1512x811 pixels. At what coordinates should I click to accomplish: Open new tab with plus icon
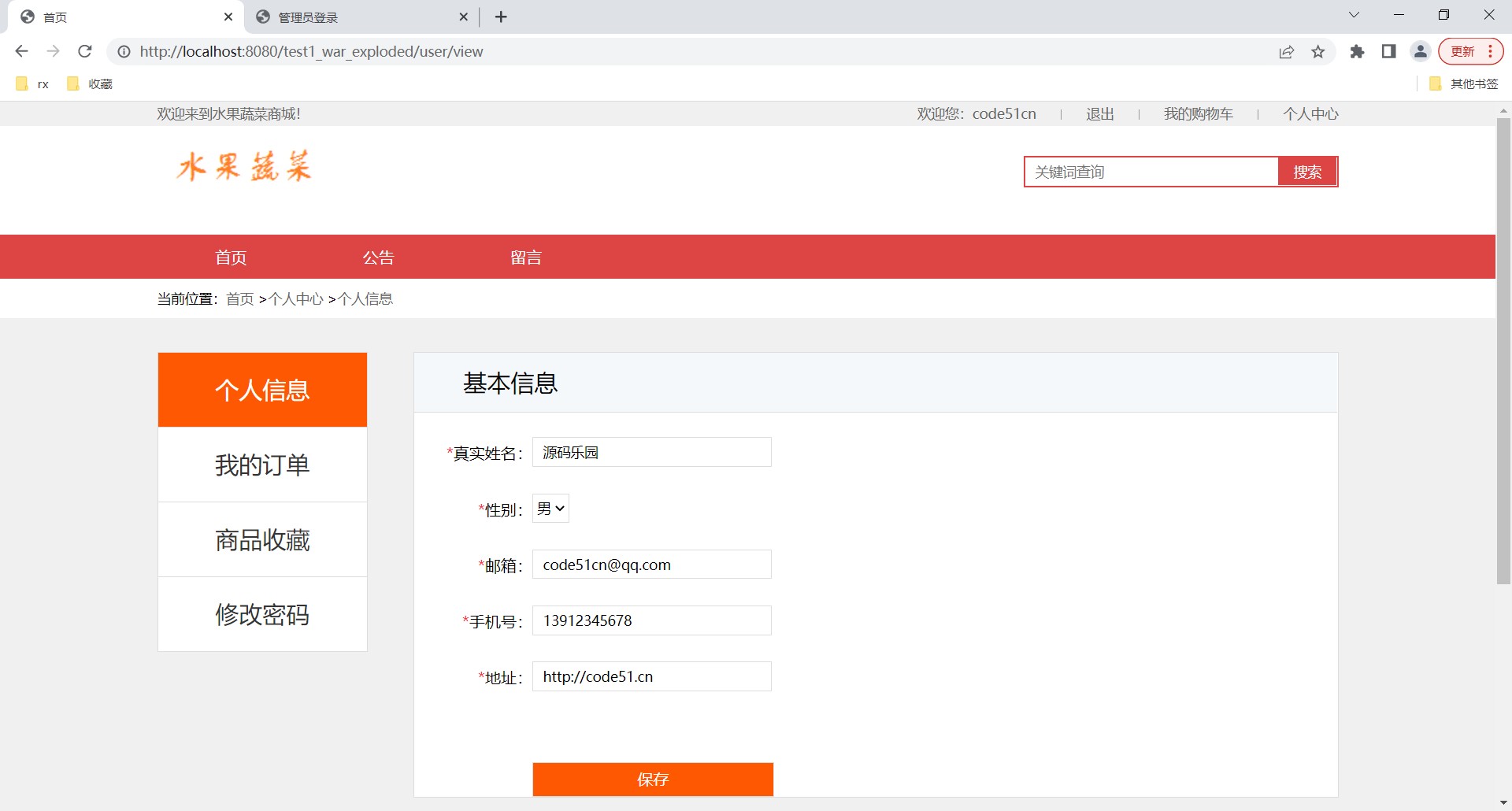coord(501,17)
